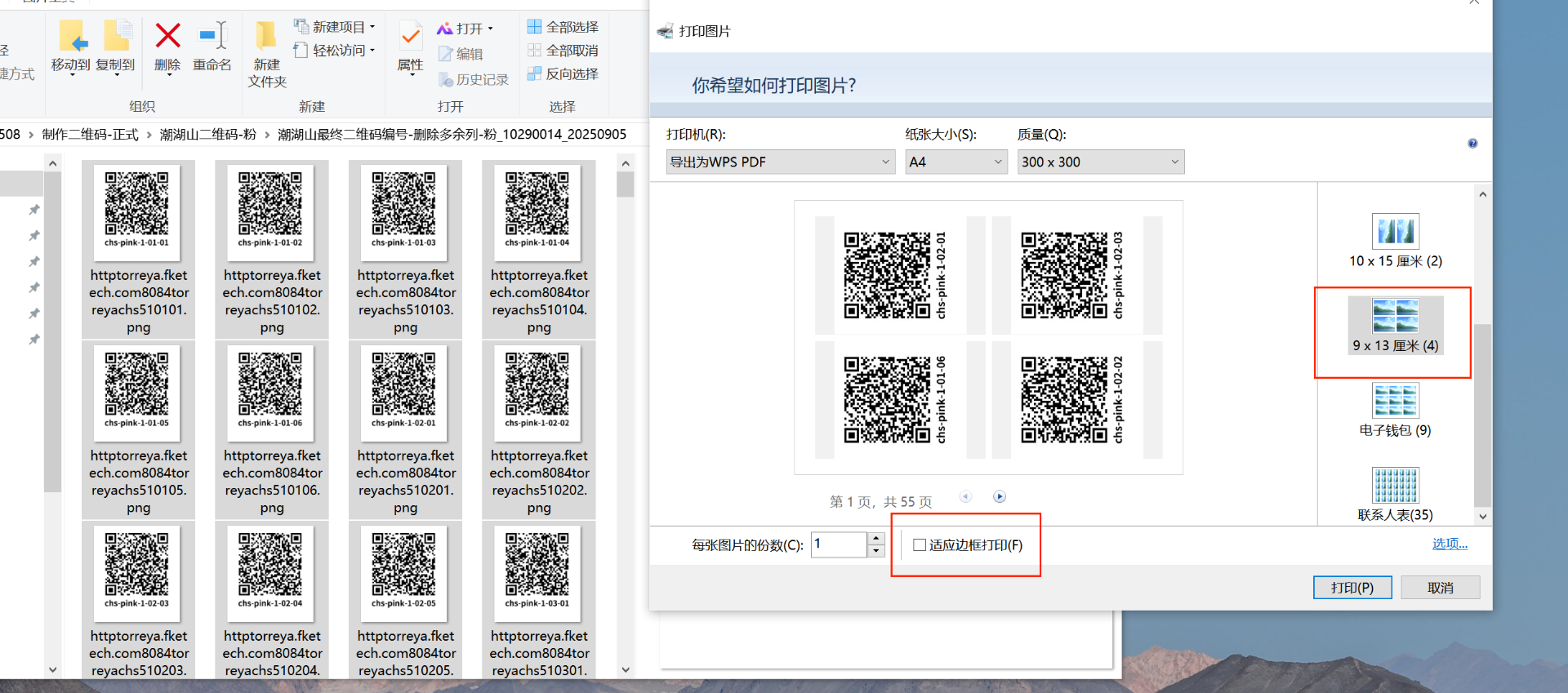Click Select All (全部选择) in ribbon
This screenshot has width=1568, height=693.
(x=563, y=27)
